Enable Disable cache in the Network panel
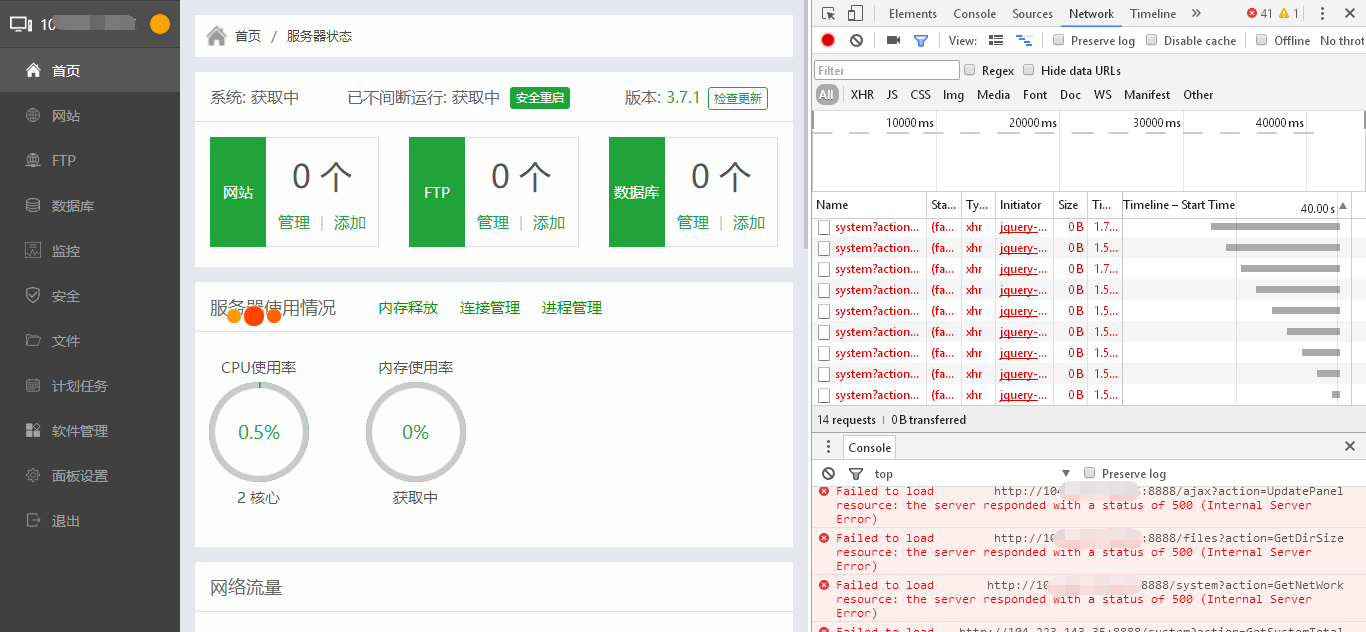1366x632 pixels. [x=1151, y=40]
